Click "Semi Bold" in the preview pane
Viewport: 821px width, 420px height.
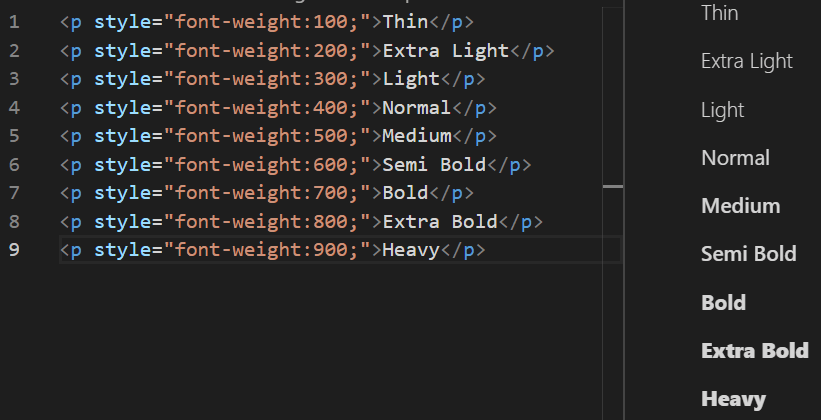tap(749, 254)
